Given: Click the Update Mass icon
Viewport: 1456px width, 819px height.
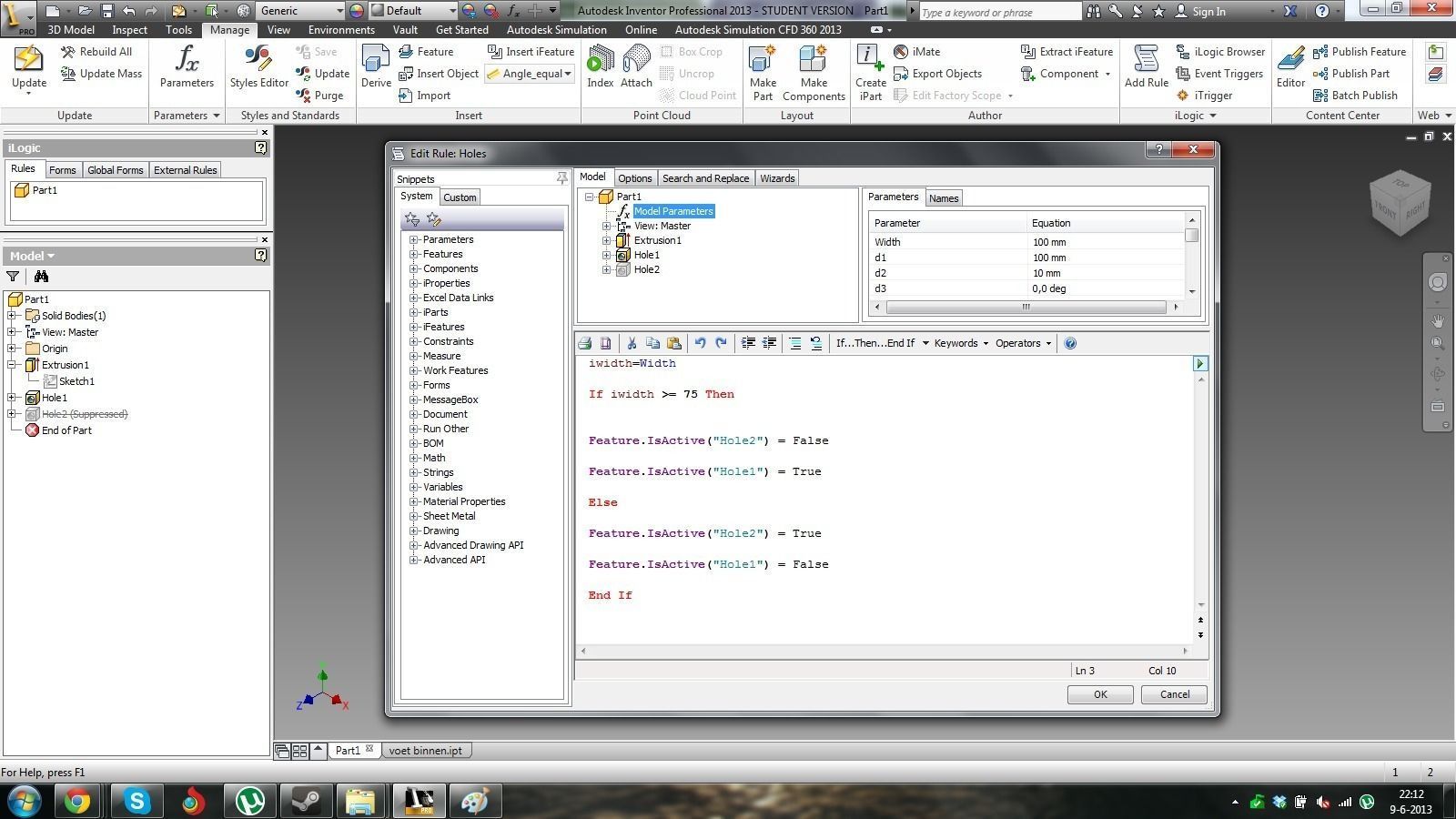Looking at the screenshot, I should point(67,74).
